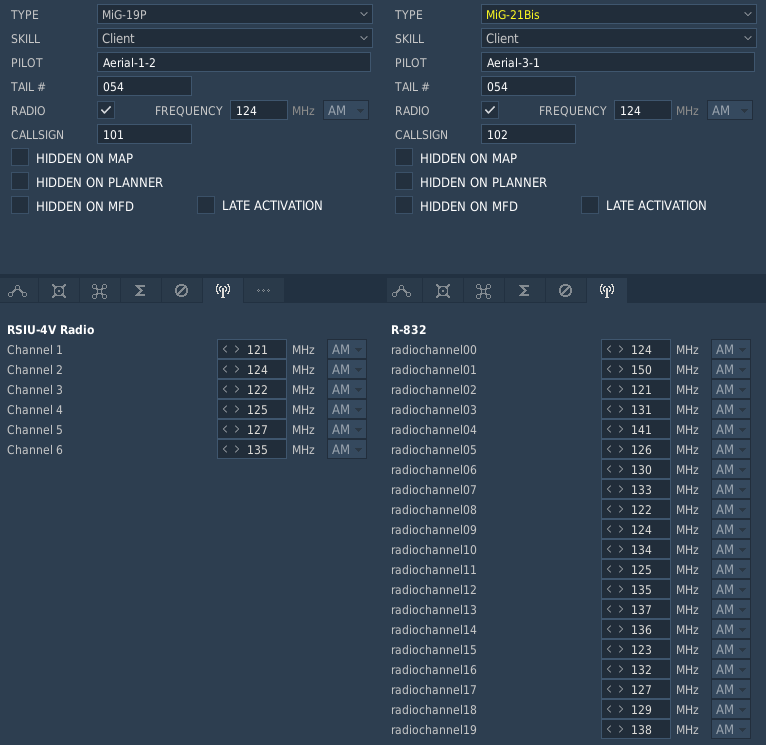Click radiochannel07 frequency value 133
The image size is (766, 745).
tap(641, 490)
